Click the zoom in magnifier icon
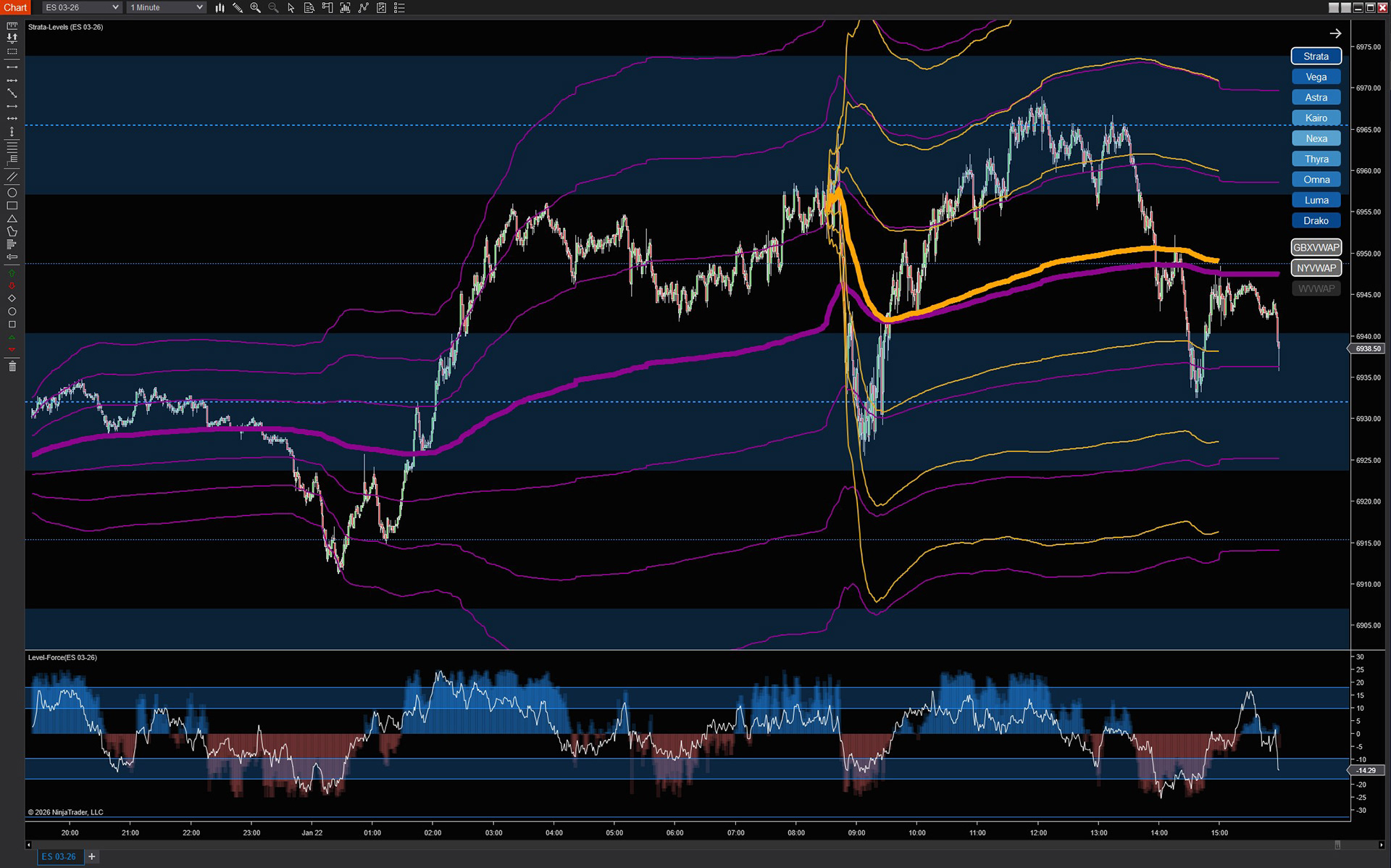Image resolution: width=1391 pixels, height=868 pixels. pos(255,7)
